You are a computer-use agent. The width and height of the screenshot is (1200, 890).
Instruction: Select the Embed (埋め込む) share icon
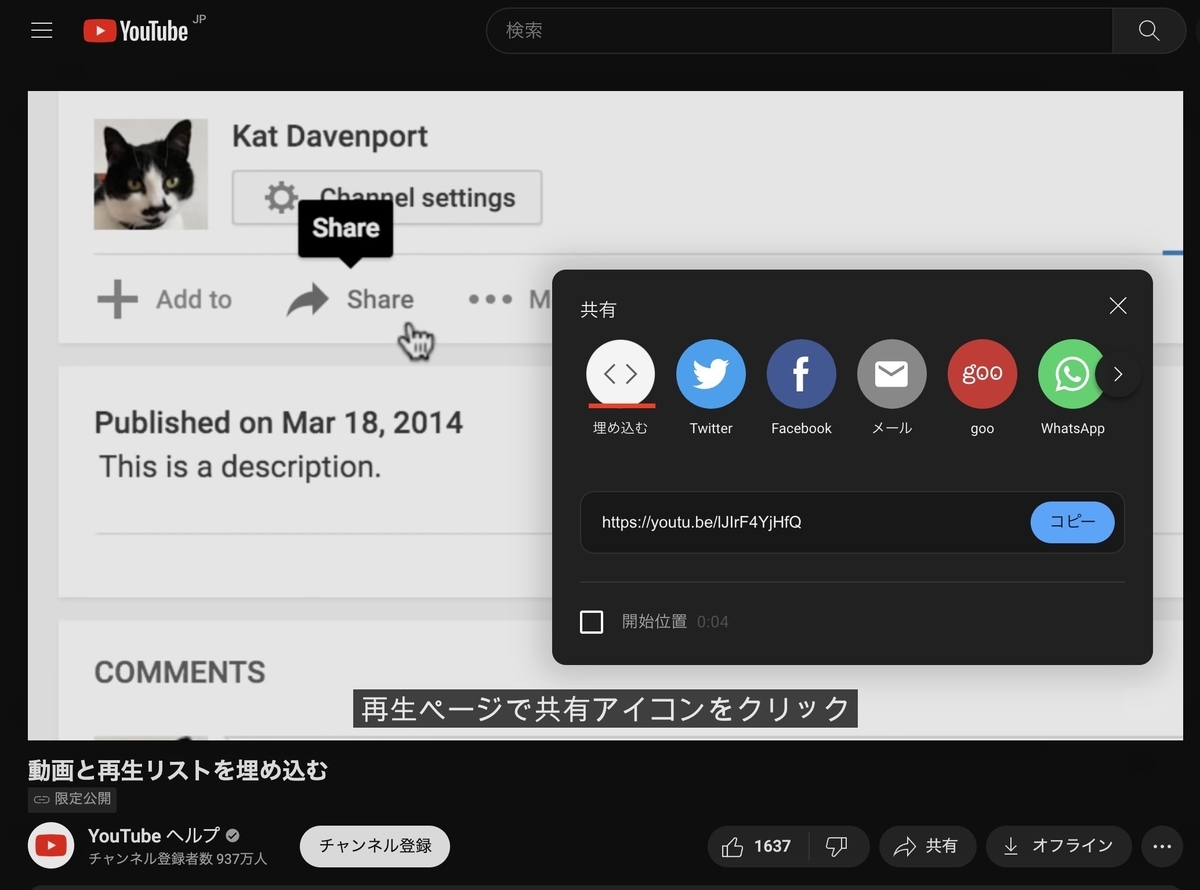pyautogui.click(x=620, y=374)
